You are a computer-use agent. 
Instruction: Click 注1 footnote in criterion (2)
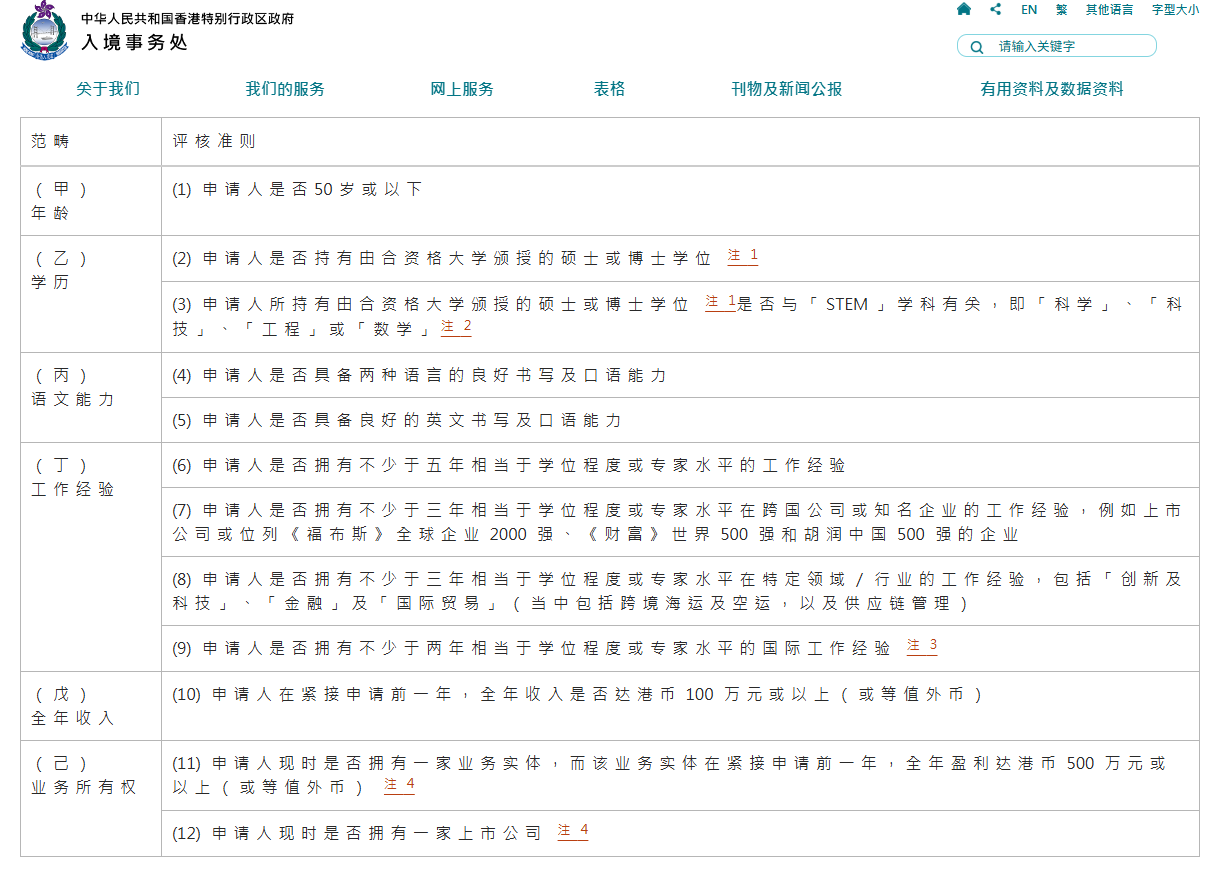point(743,256)
